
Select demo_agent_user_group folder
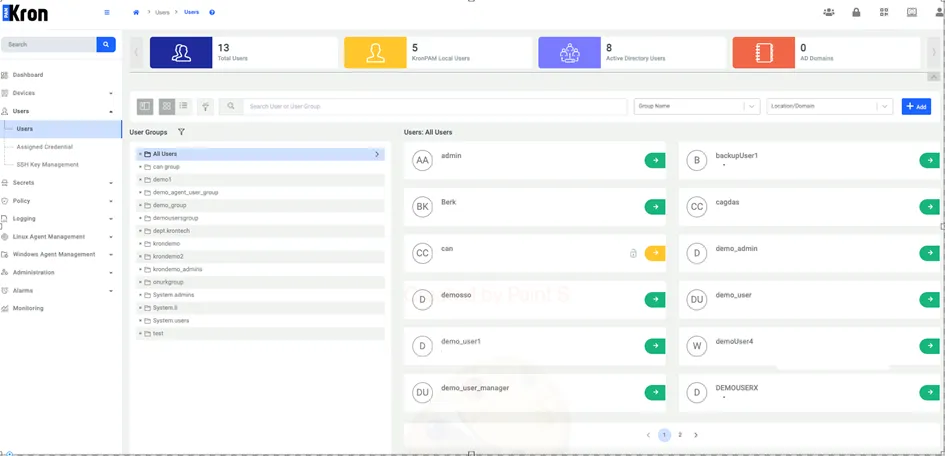[x=260, y=193]
